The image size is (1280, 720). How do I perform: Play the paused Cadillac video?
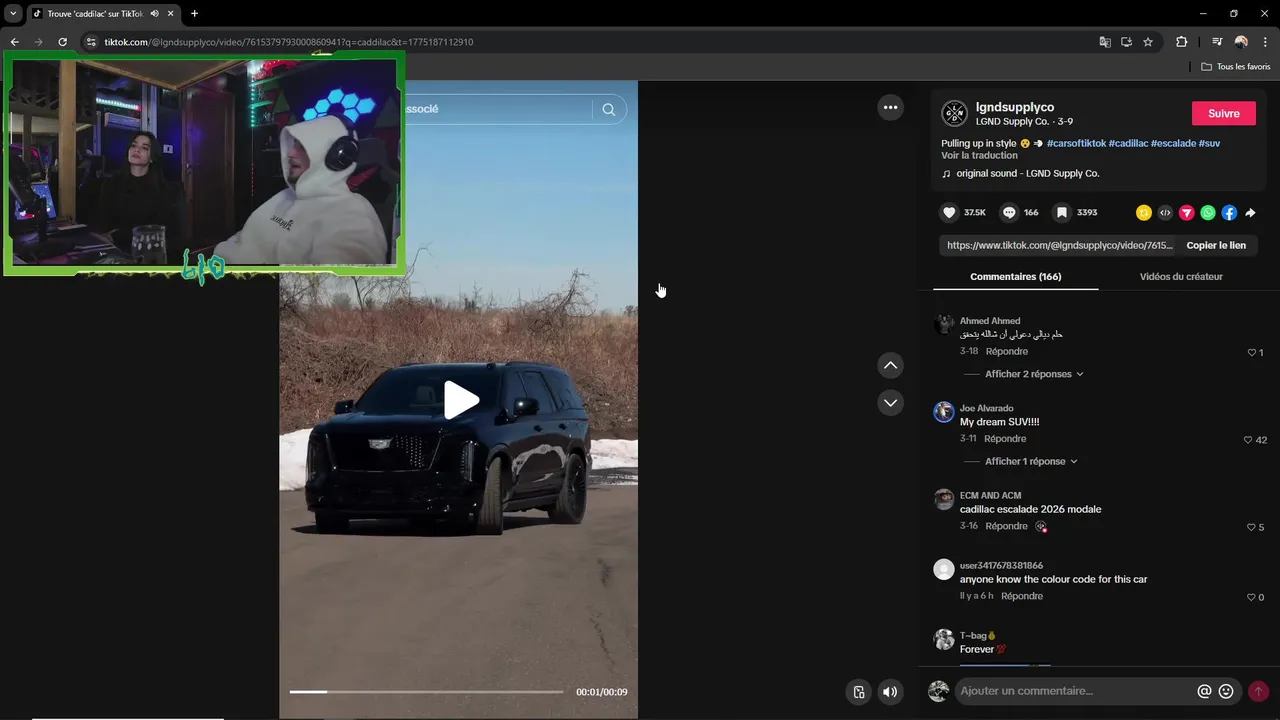coord(461,400)
